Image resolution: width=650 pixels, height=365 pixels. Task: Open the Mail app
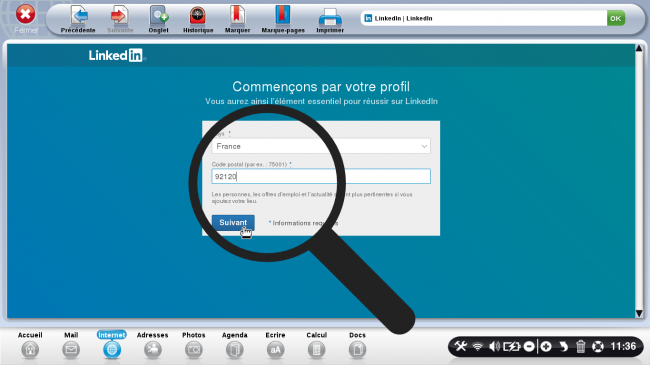click(71, 350)
